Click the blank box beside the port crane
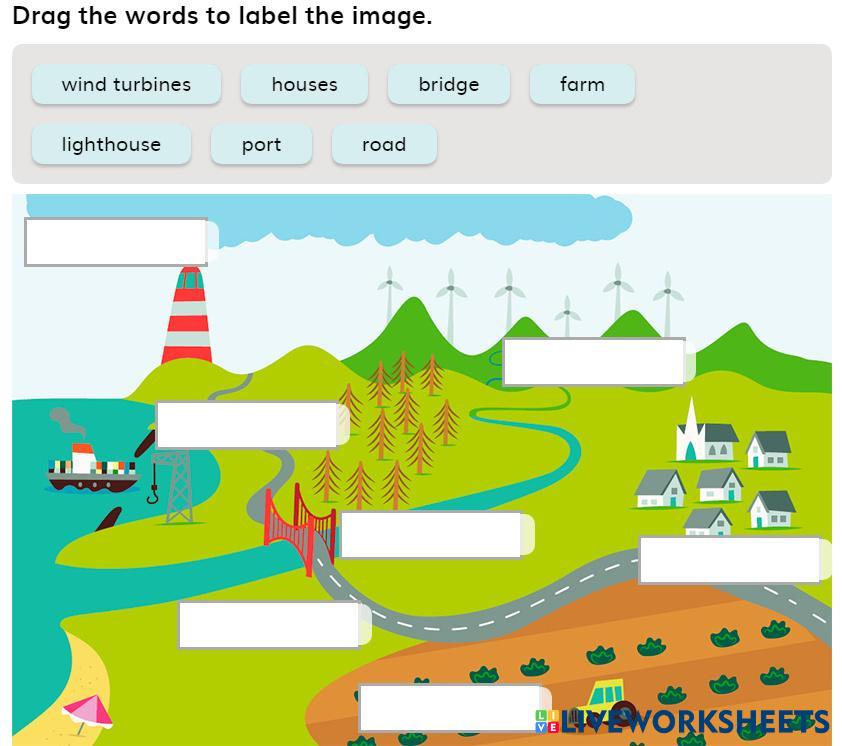 (x=247, y=425)
